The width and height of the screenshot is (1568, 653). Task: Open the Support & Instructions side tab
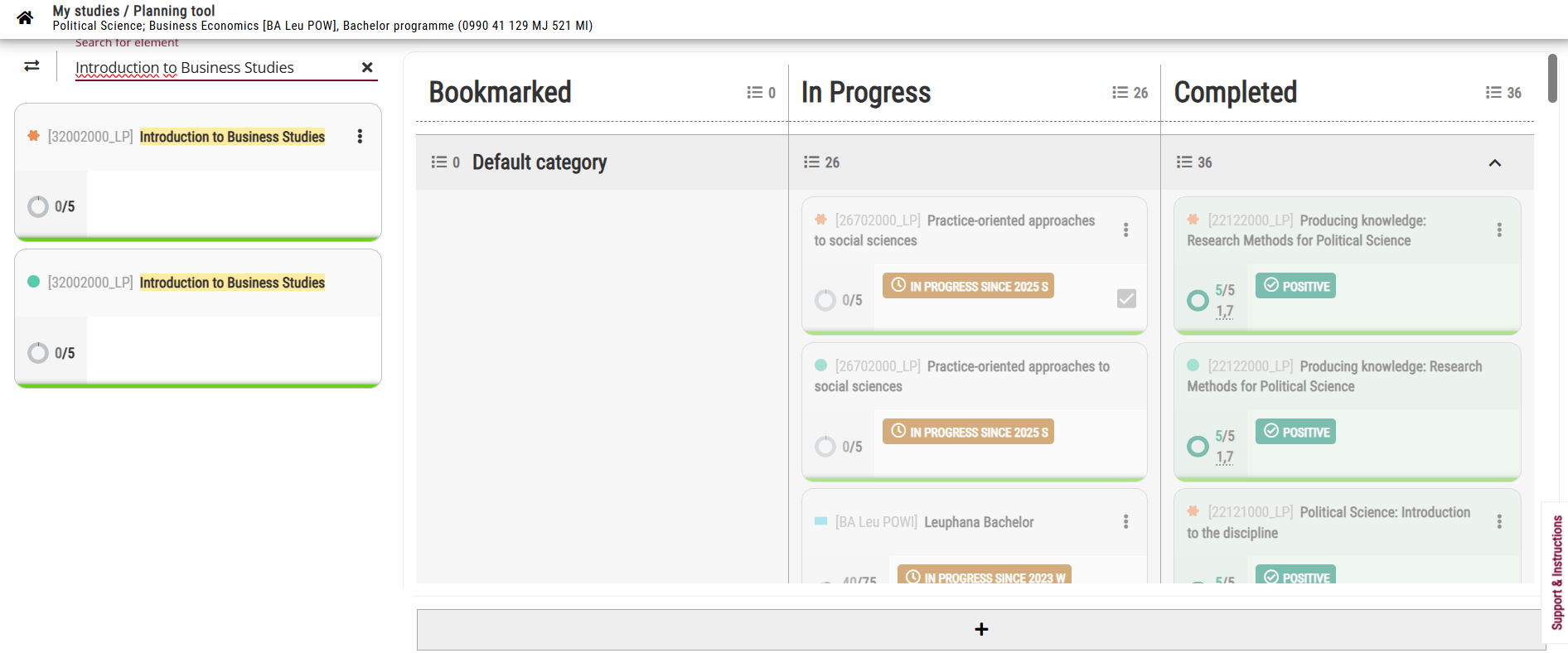pos(1556,572)
